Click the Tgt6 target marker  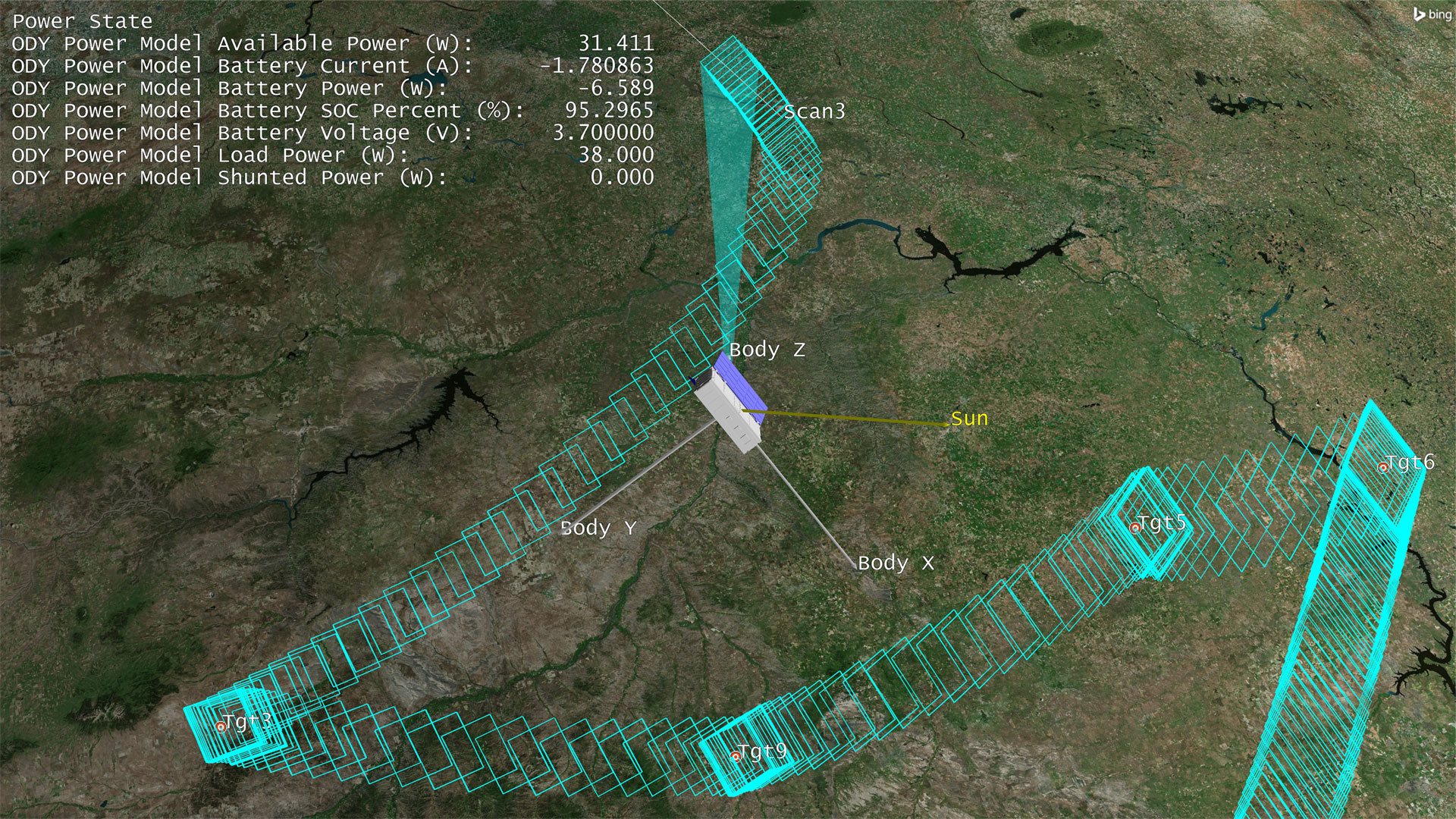point(1382,467)
